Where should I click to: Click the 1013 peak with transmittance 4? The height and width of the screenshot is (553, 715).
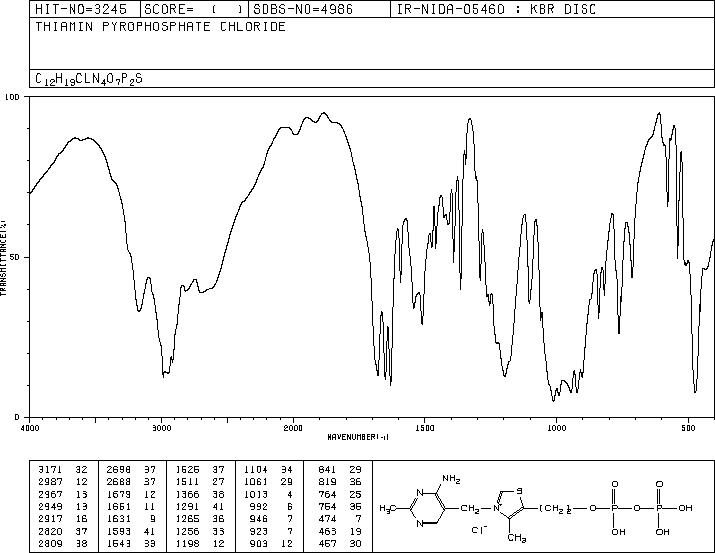(x=269, y=494)
